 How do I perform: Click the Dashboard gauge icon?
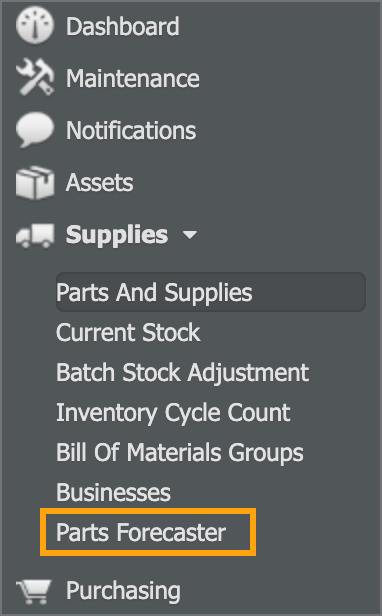point(35,25)
